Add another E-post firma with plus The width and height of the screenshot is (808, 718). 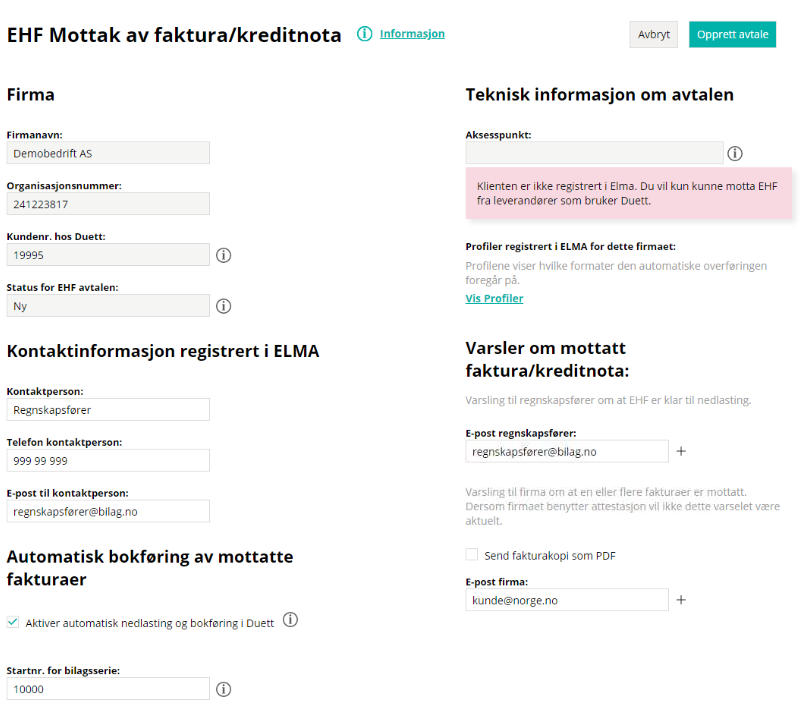point(681,600)
